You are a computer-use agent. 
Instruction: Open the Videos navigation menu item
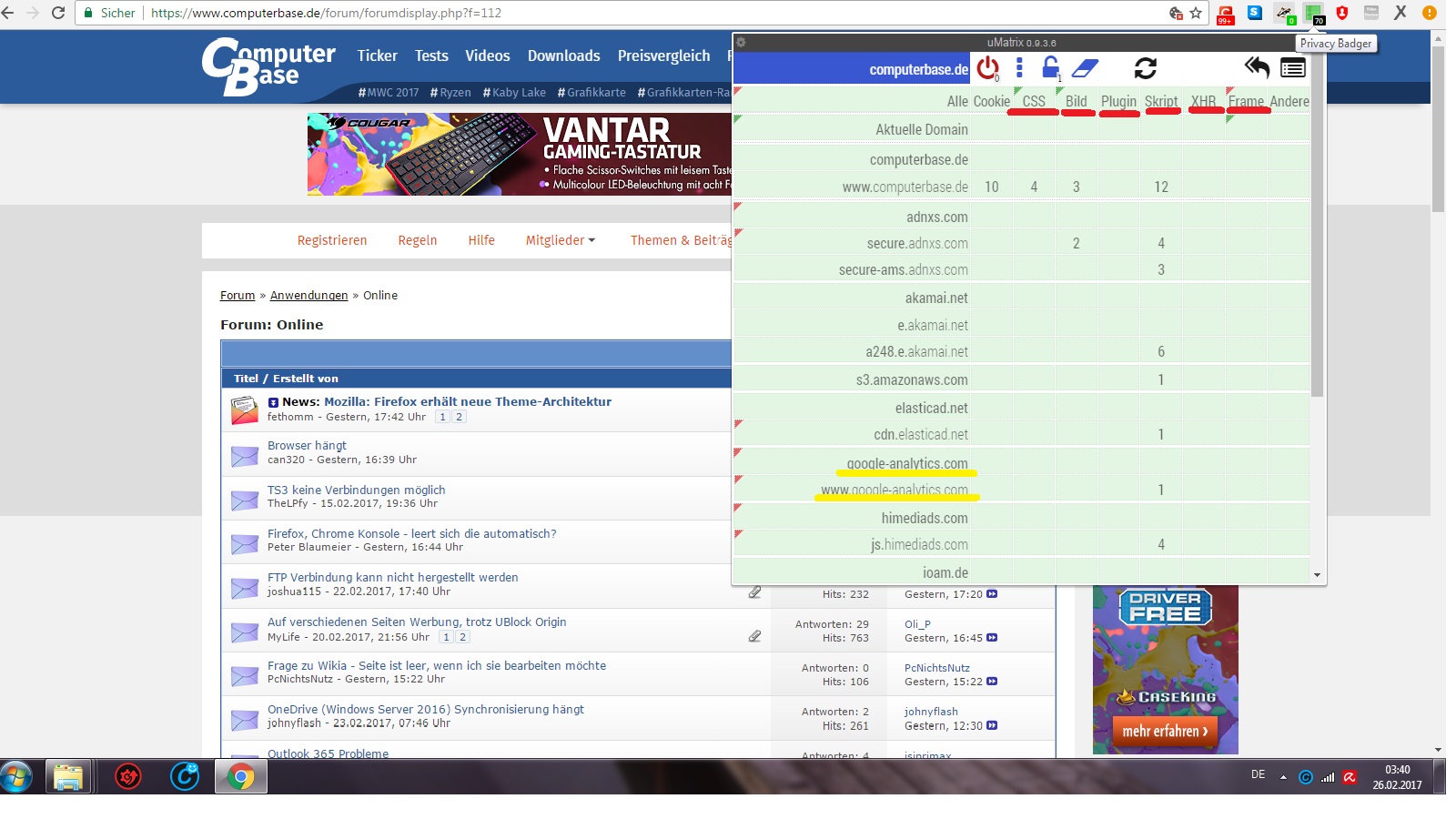coord(488,56)
